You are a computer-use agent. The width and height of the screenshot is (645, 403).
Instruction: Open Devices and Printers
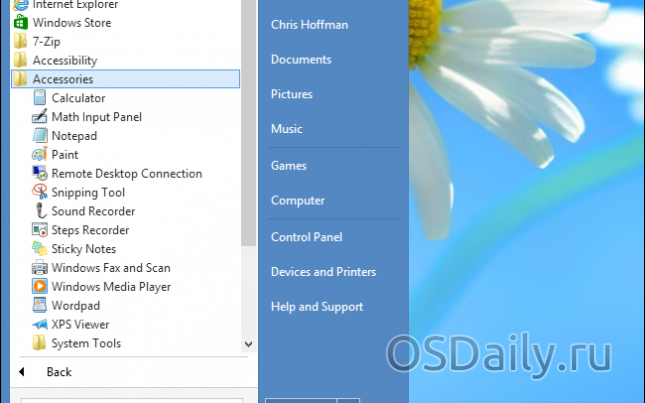(323, 272)
